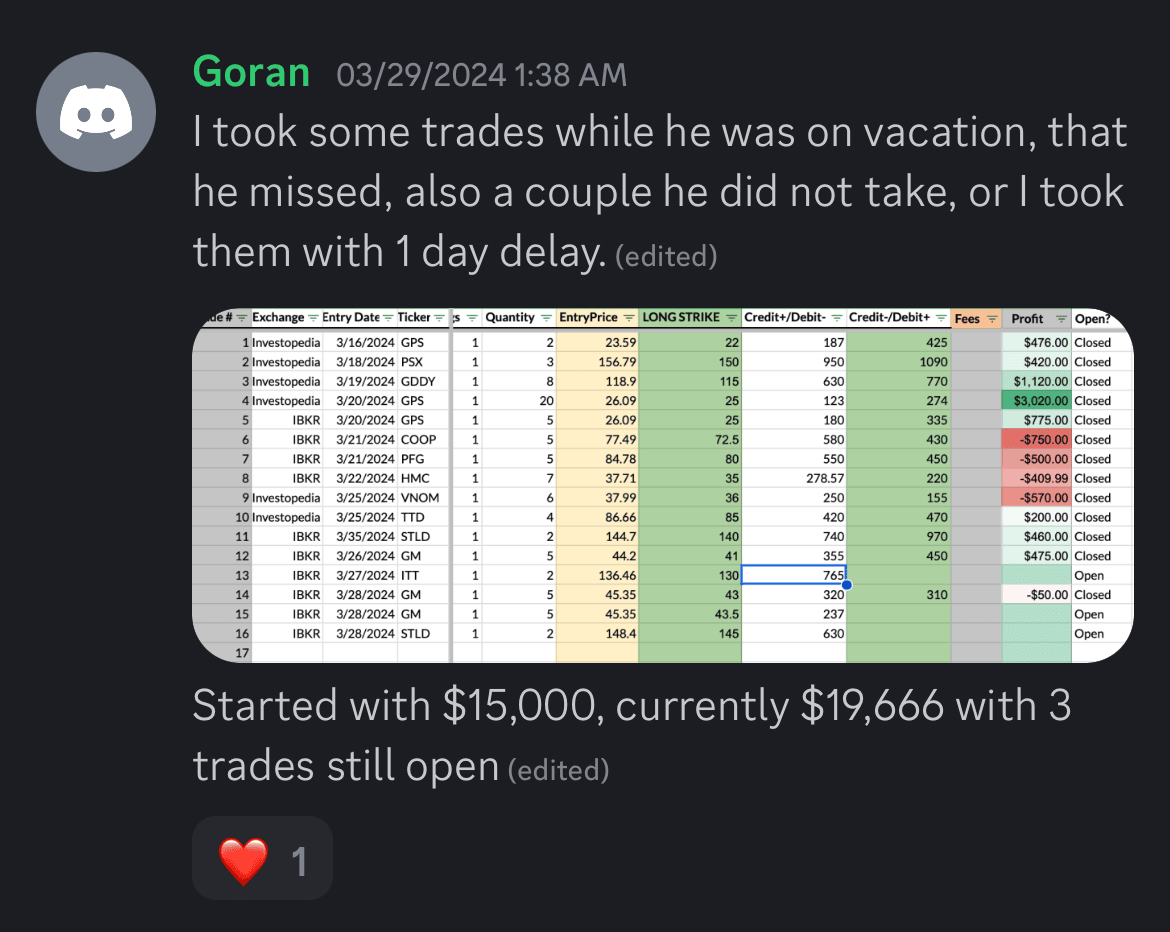Click the Entry Date column filter icon
Screen dimensions: 1170x932
click(x=389, y=318)
